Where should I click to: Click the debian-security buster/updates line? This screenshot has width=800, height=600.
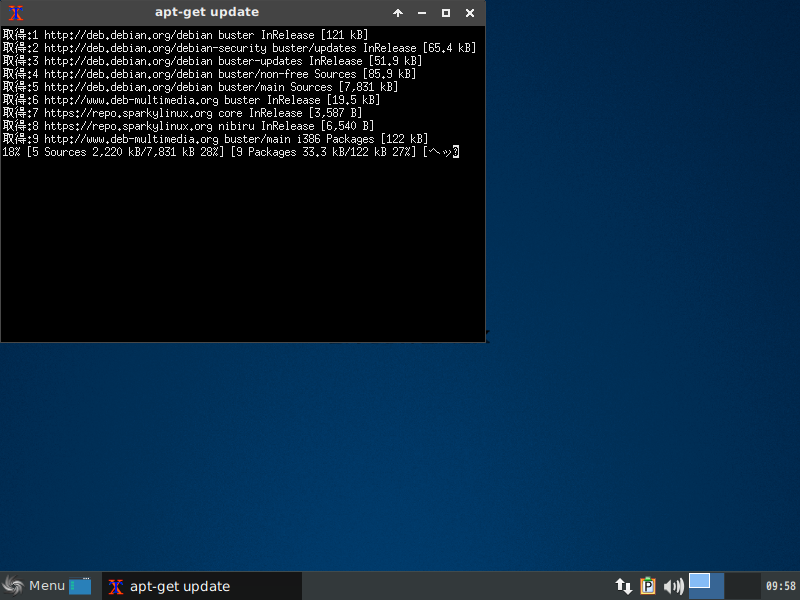239,48
